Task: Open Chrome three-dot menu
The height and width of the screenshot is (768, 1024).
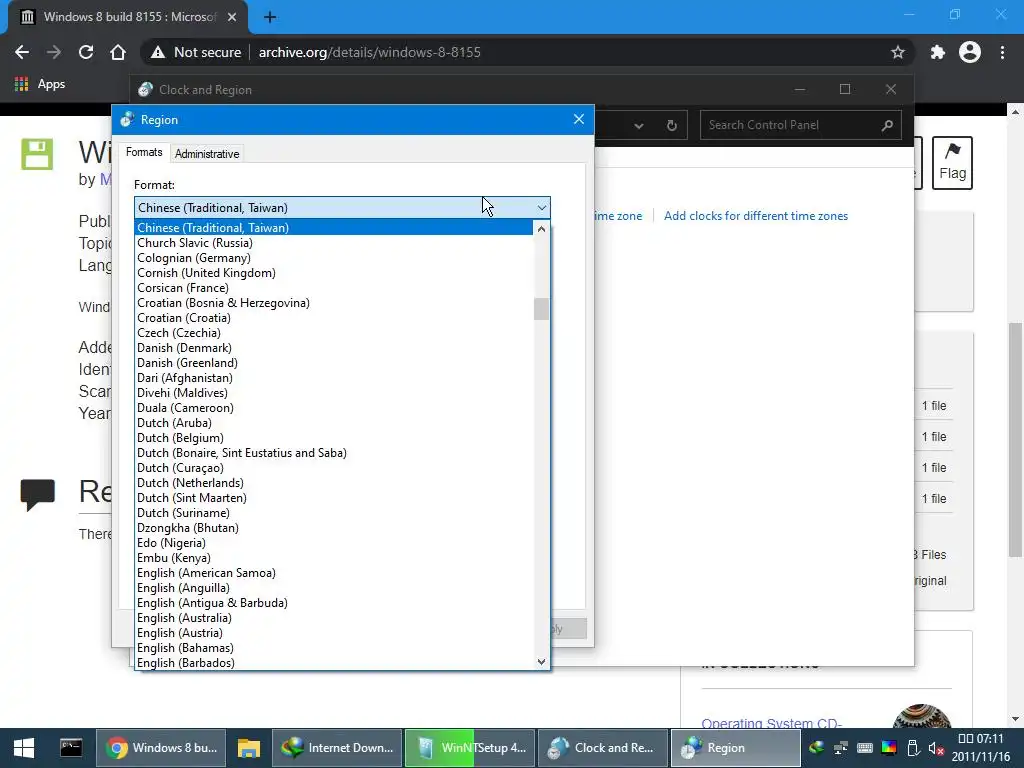Action: (1002, 52)
